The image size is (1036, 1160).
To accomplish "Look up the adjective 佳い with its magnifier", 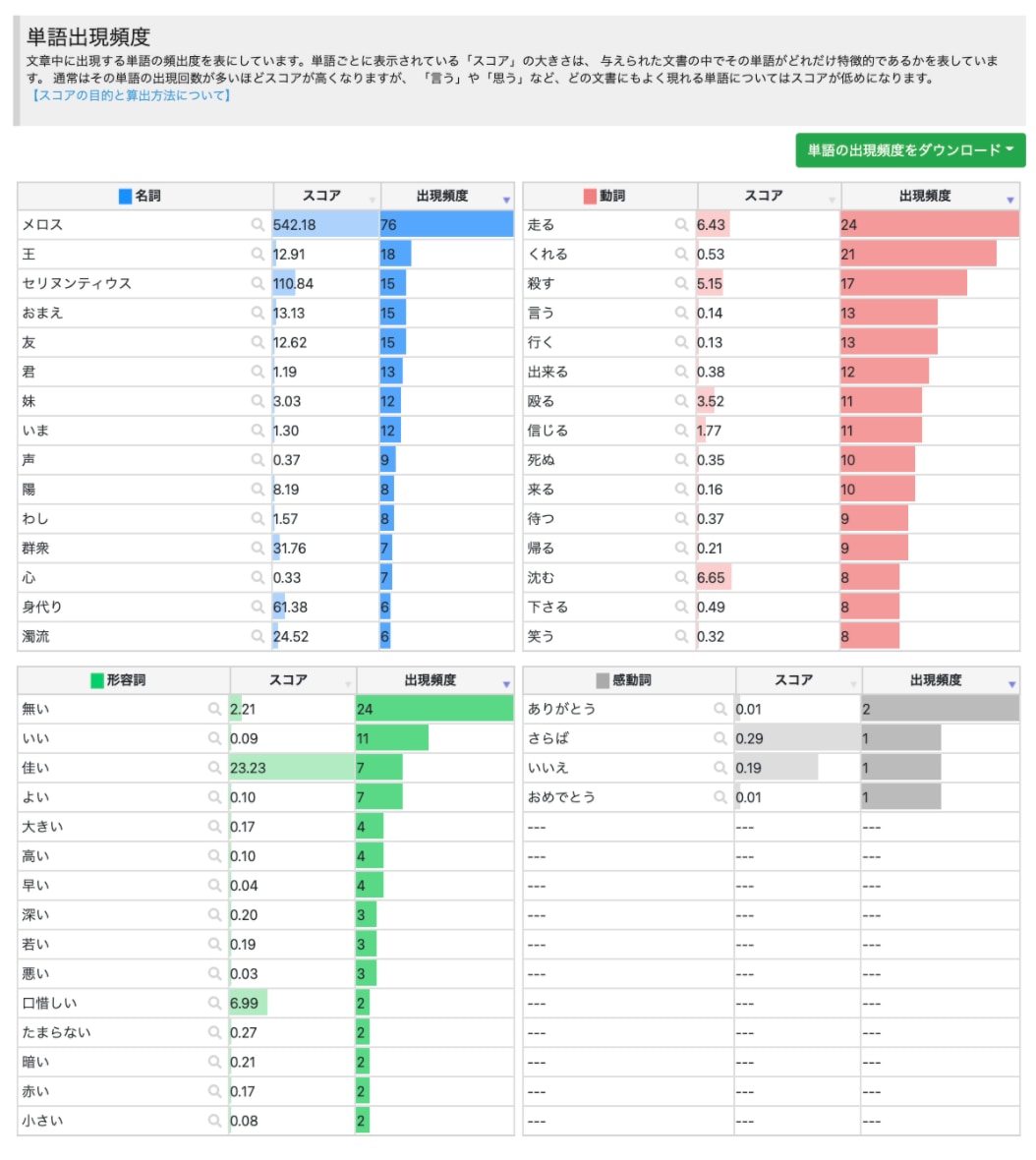I will coord(214,768).
